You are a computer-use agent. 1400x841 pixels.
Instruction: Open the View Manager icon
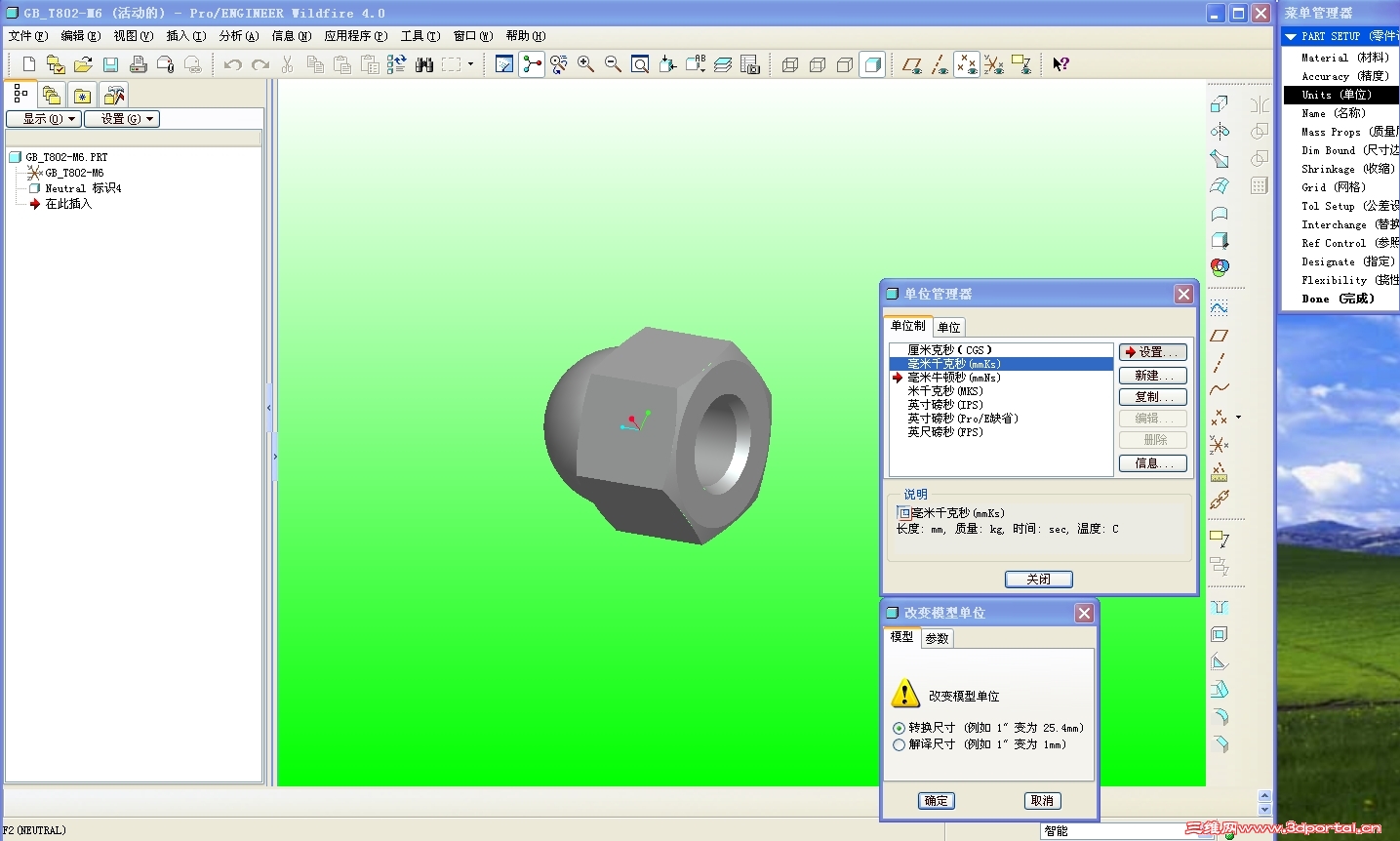tap(750, 64)
